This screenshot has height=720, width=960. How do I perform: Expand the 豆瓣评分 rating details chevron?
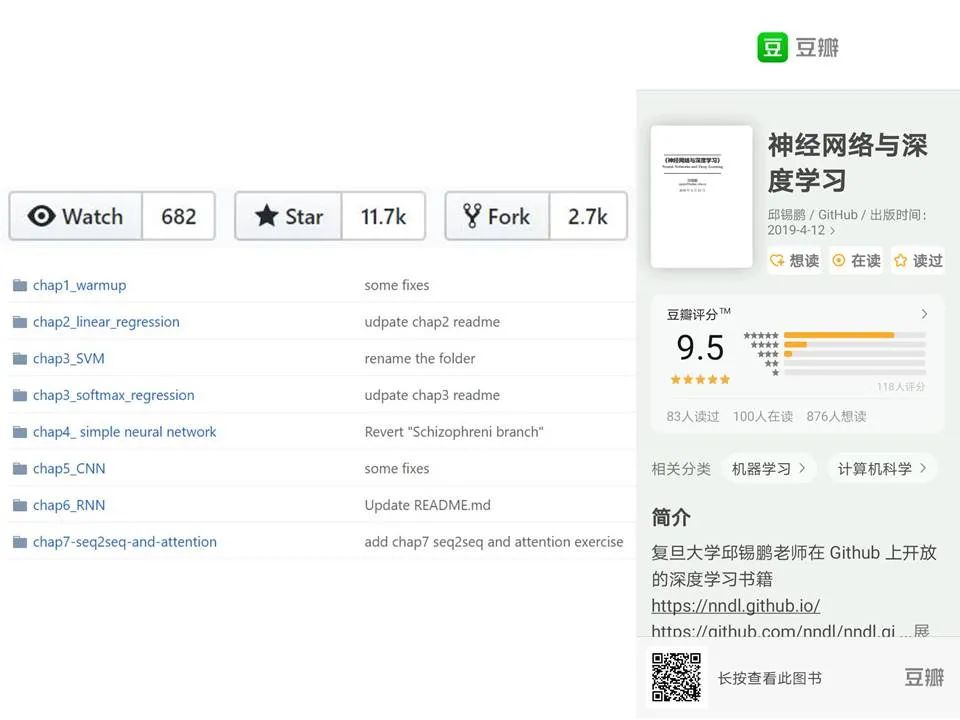pyautogui.click(x=924, y=314)
